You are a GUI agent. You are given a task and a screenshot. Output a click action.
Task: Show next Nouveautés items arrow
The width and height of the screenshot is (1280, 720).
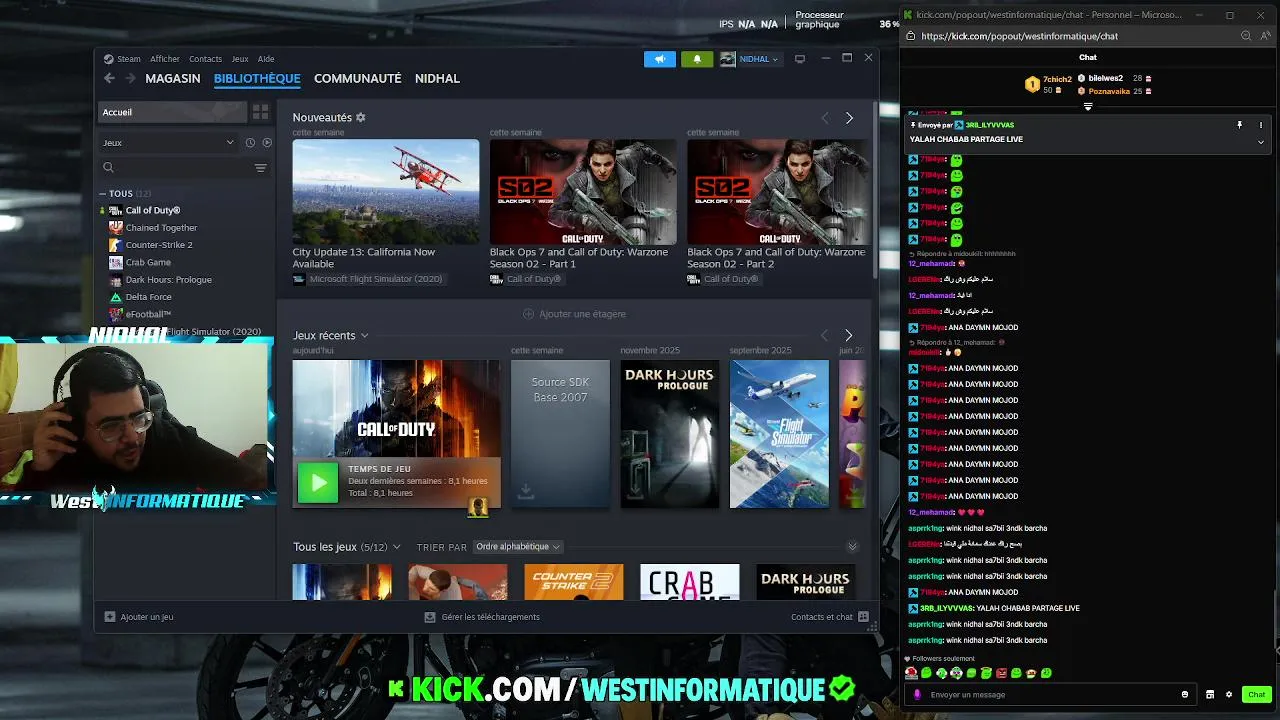(849, 118)
